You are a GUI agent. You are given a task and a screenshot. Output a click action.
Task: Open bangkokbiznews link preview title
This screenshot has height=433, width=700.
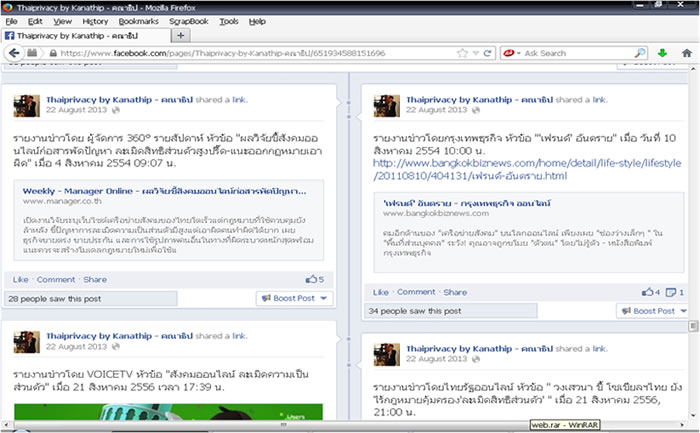coord(467,203)
